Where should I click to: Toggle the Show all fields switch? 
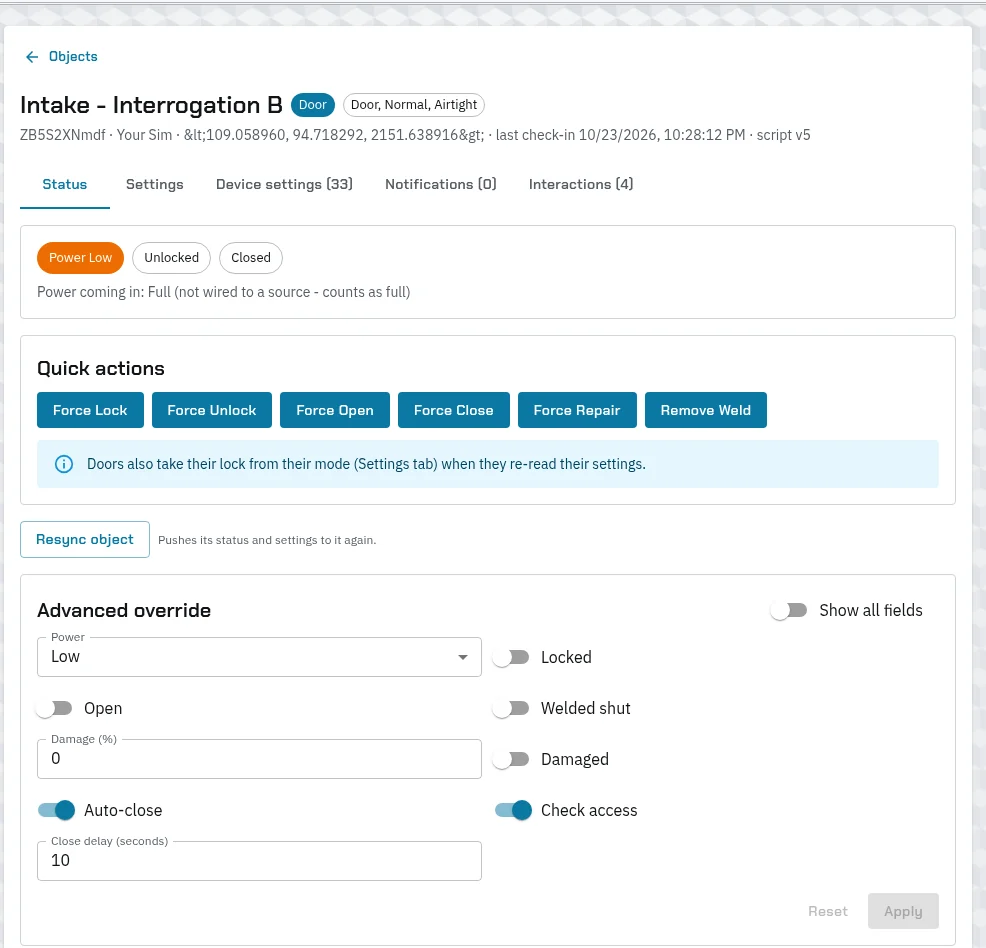(x=789, y=610)
